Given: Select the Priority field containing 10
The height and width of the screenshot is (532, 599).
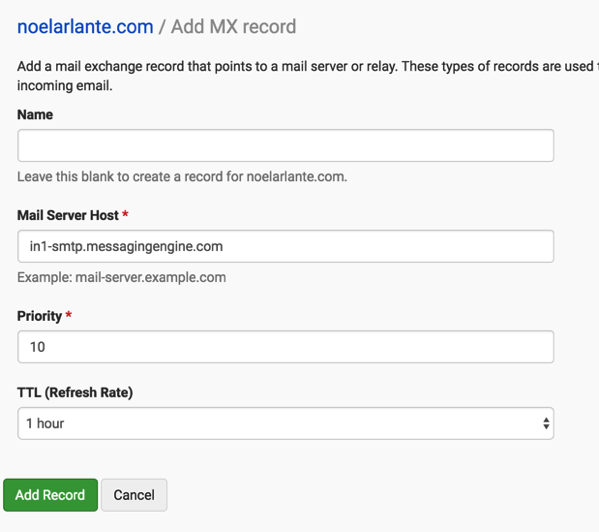Looking at the screenshot, I should (285, 347).
